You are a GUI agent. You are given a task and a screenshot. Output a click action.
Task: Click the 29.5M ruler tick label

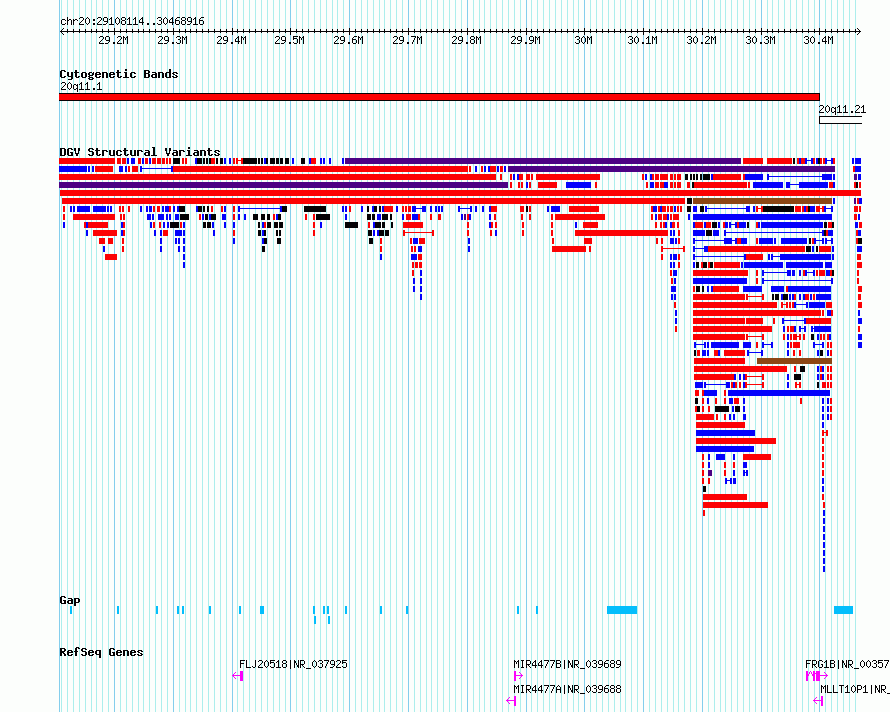tap(289, 40)
